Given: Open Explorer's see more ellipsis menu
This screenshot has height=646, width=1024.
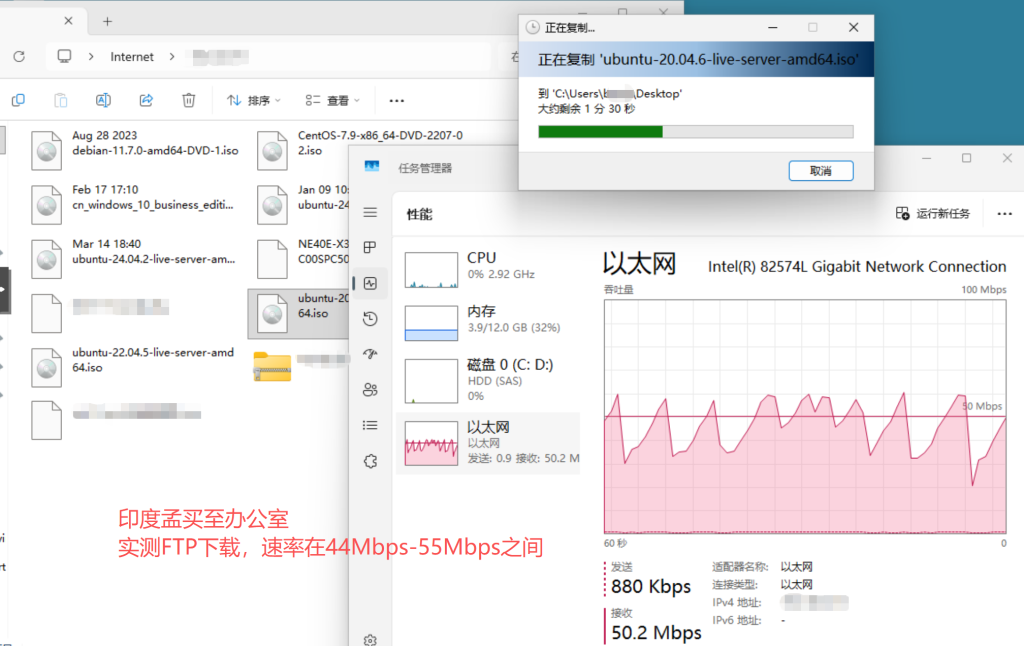Looking at the screenshot, I should [x=396, y=100].
